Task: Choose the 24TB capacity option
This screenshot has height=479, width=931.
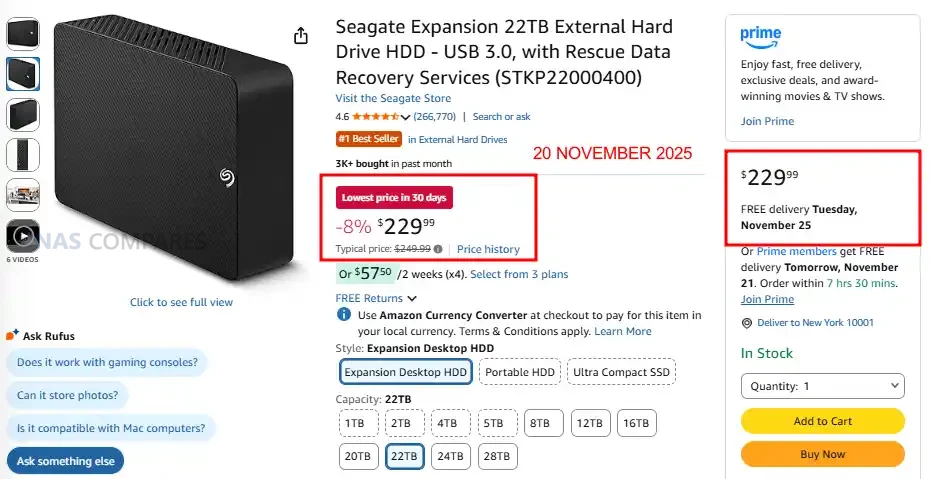Action: 451,456
